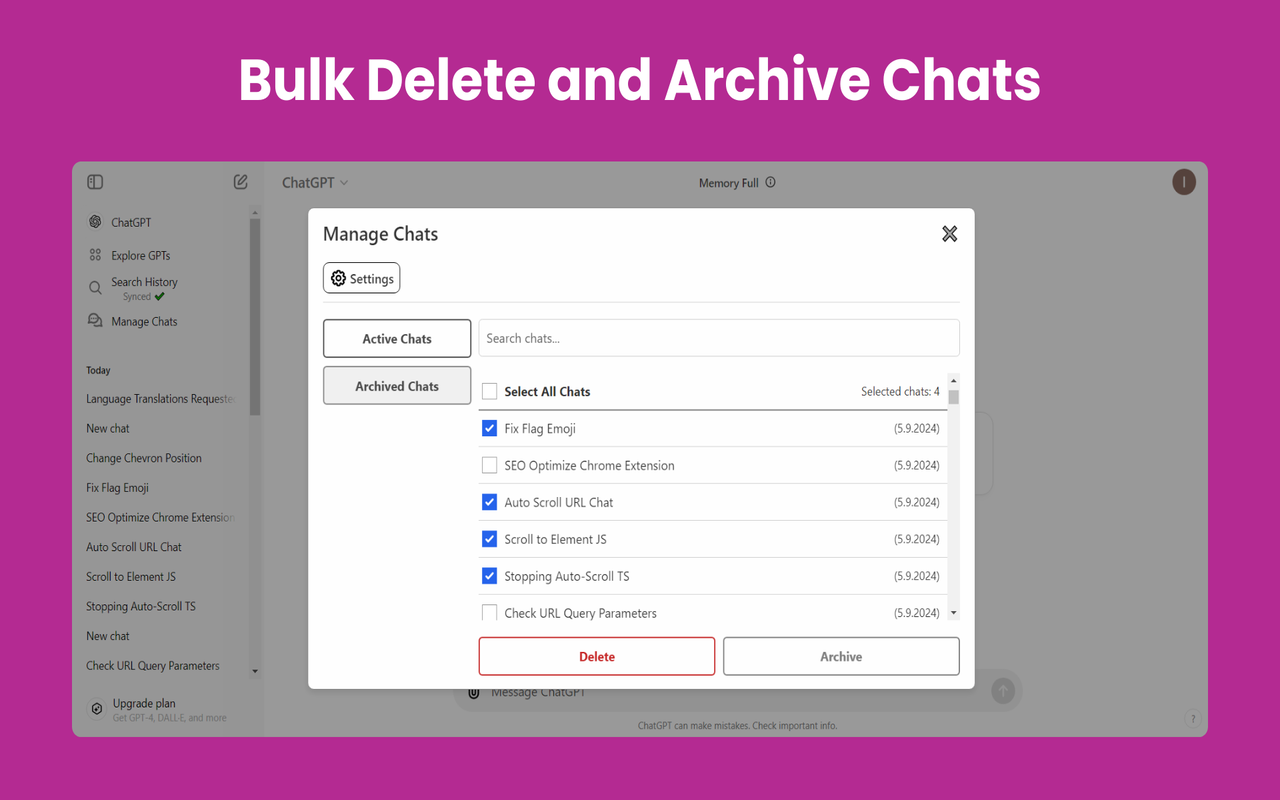Click the dialog chat list scroll-up arrow
This screenshot has height=800, width=1280.
954,381
